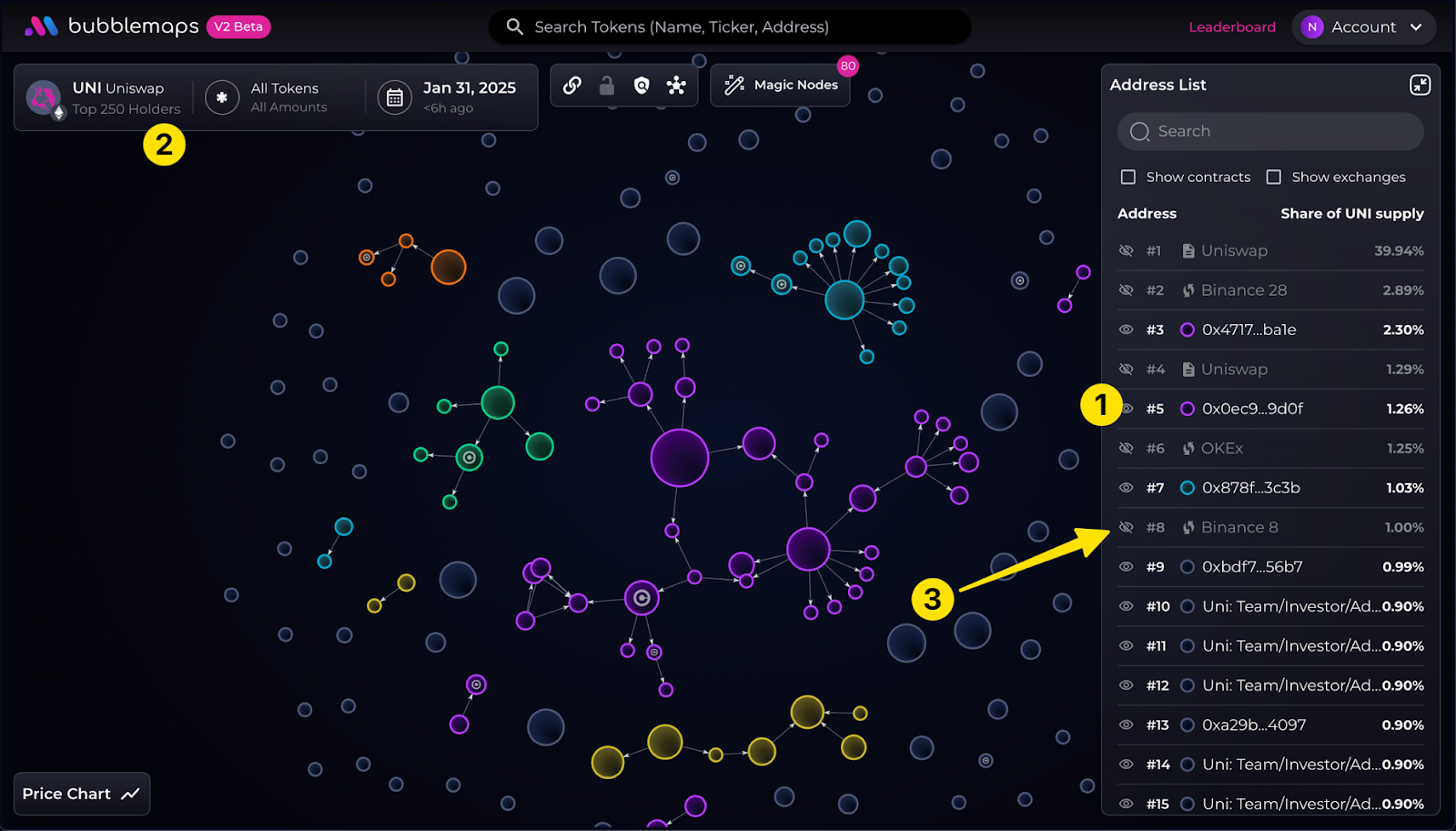Click the Bubblemaps logo
Viewport: 1456px width, 831px height.
tap(109, 26)
